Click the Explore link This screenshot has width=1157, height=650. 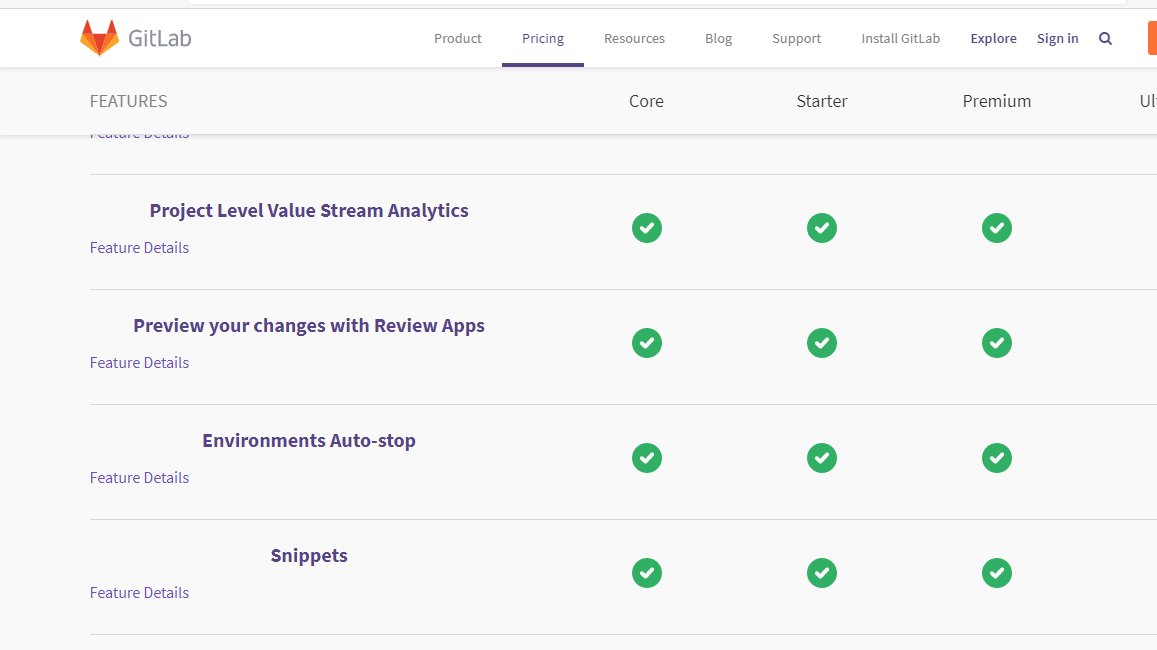[x=993, y=38]
